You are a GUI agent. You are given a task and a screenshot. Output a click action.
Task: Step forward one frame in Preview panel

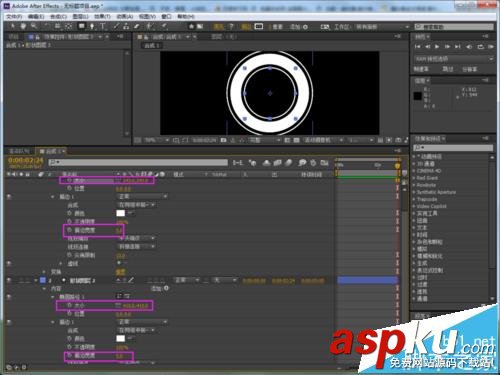pos(447,47)
